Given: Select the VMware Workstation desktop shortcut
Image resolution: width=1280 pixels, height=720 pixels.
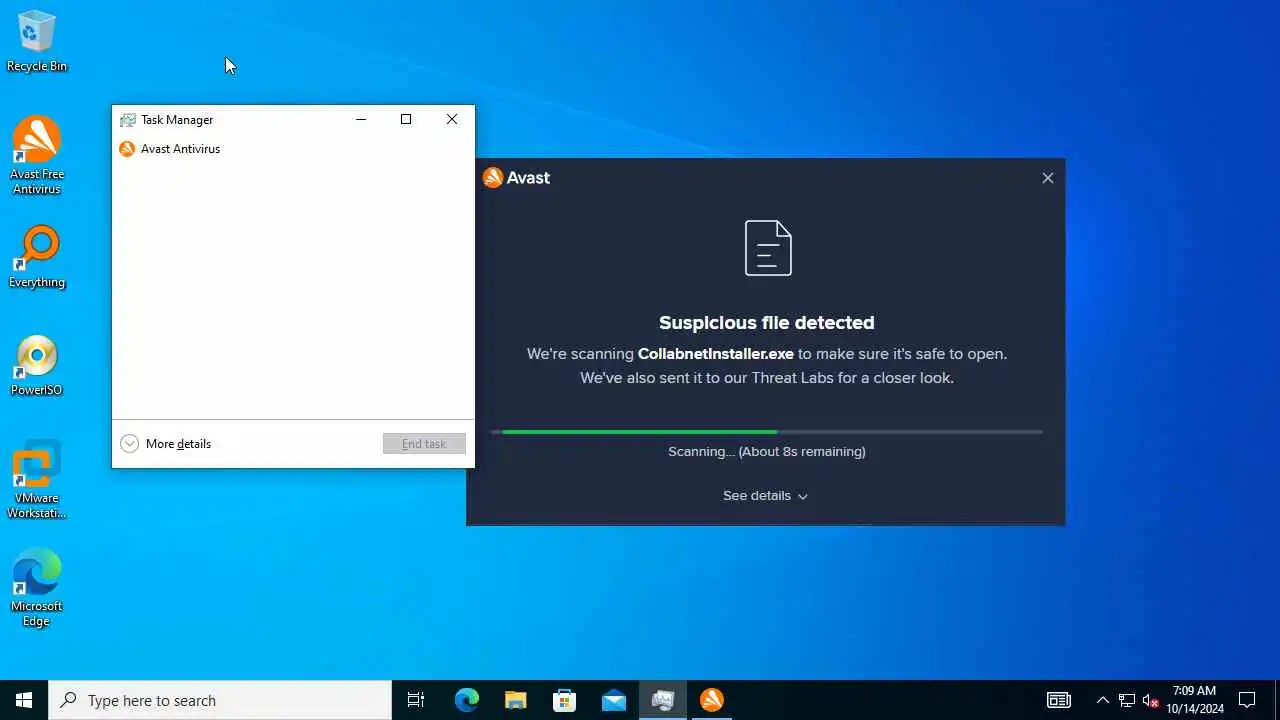Looking at the screenshot, I should [37, 480].
